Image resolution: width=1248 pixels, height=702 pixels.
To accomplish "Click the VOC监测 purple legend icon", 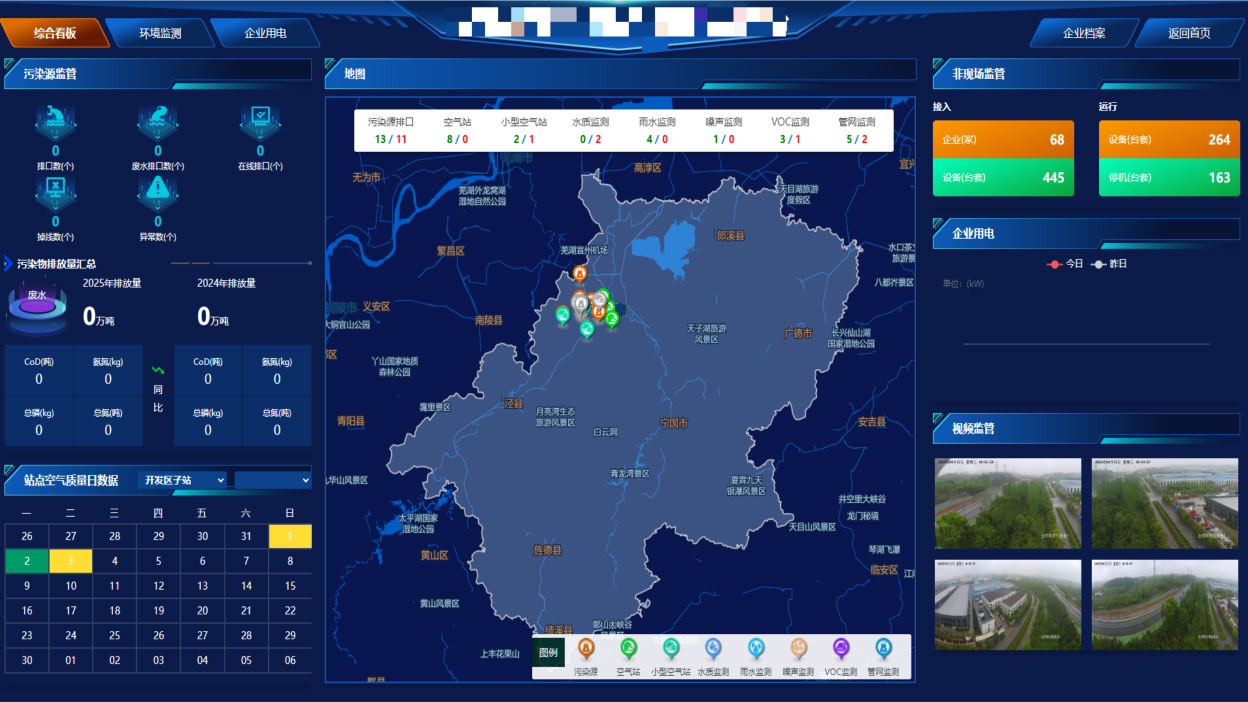I will 841,649.
